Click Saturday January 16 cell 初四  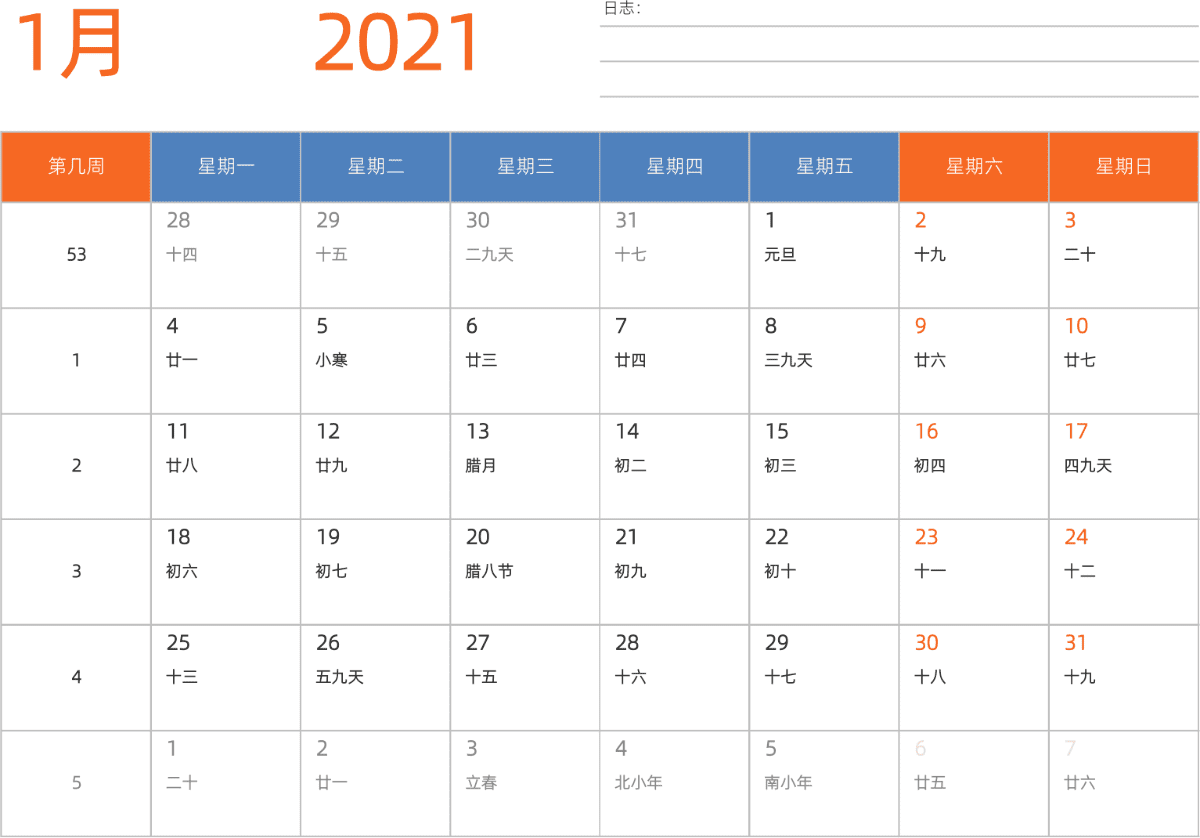[974, 466]
